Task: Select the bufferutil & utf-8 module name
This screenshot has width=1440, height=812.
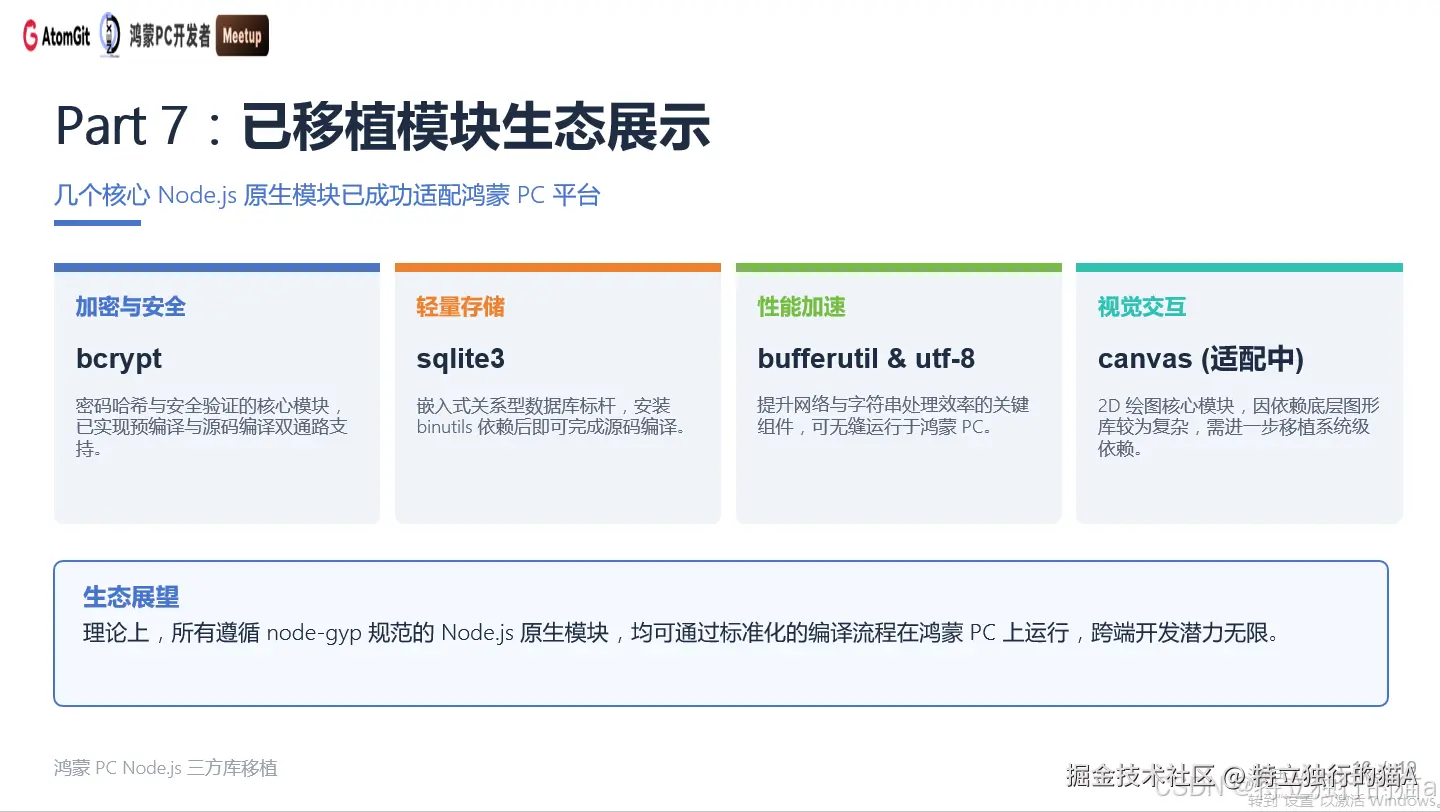Action: coord(866,359)
